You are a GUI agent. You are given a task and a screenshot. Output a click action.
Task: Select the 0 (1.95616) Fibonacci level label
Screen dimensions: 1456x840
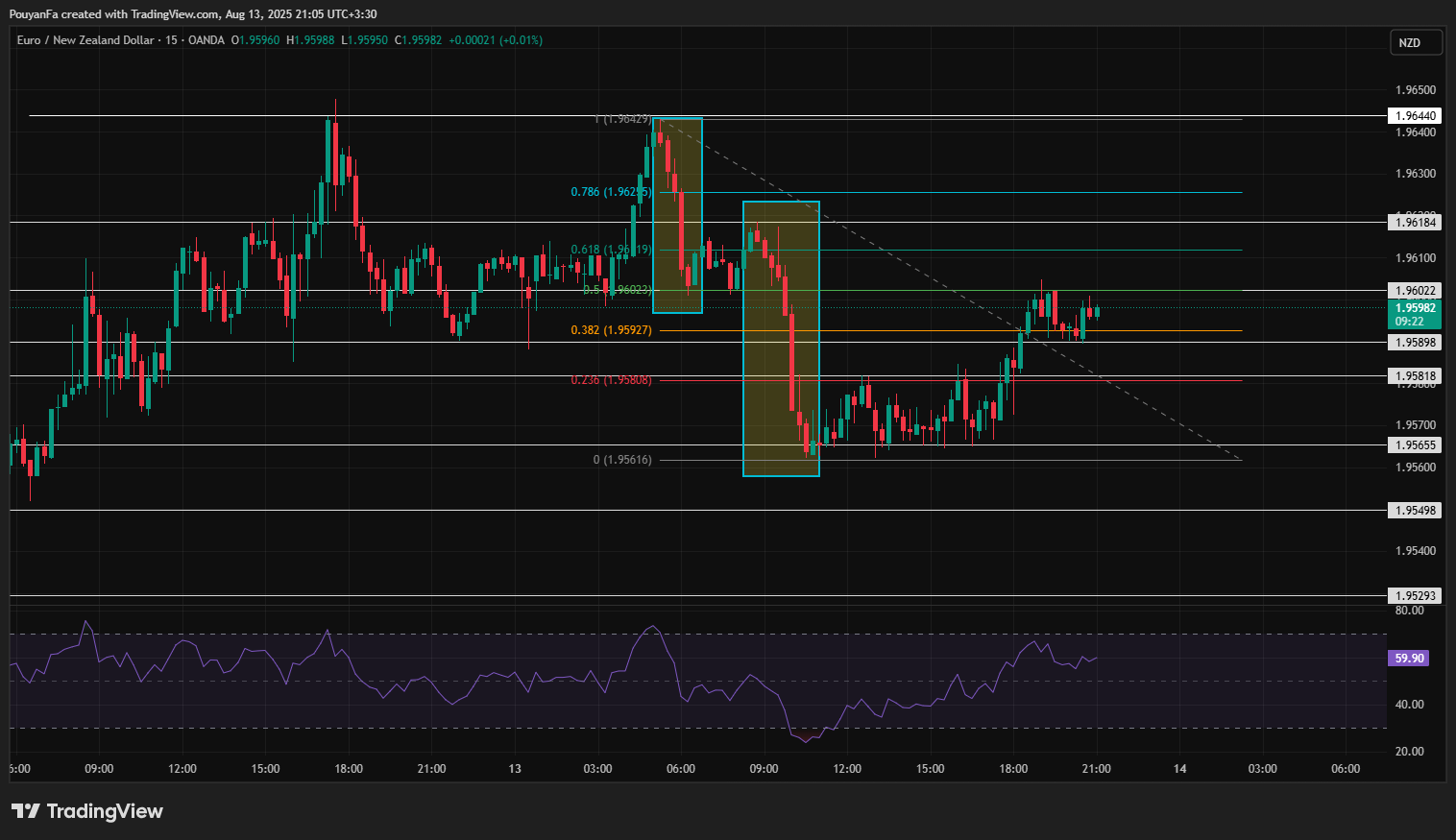622,460
